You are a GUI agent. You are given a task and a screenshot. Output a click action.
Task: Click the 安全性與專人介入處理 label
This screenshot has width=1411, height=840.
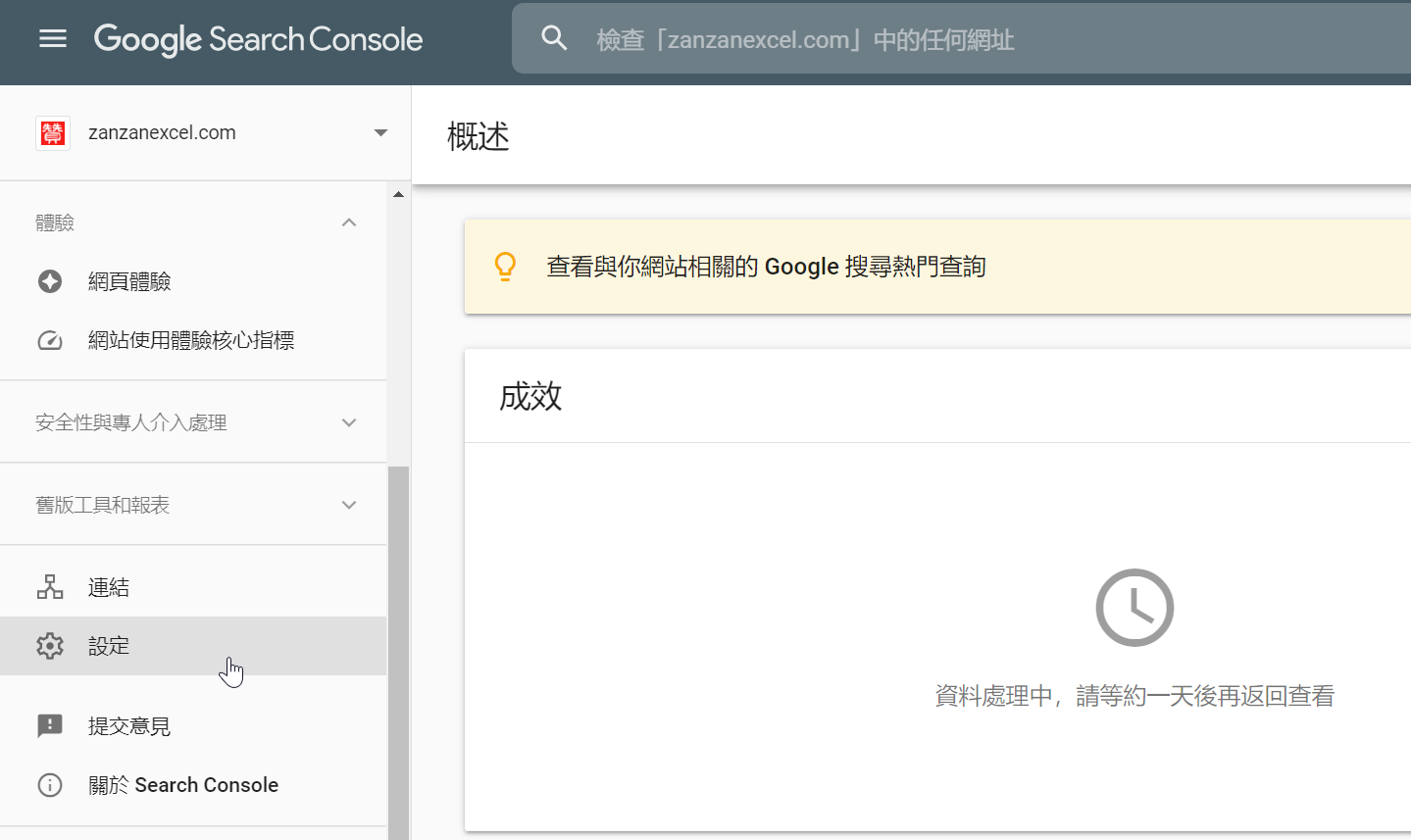point(131,422)
